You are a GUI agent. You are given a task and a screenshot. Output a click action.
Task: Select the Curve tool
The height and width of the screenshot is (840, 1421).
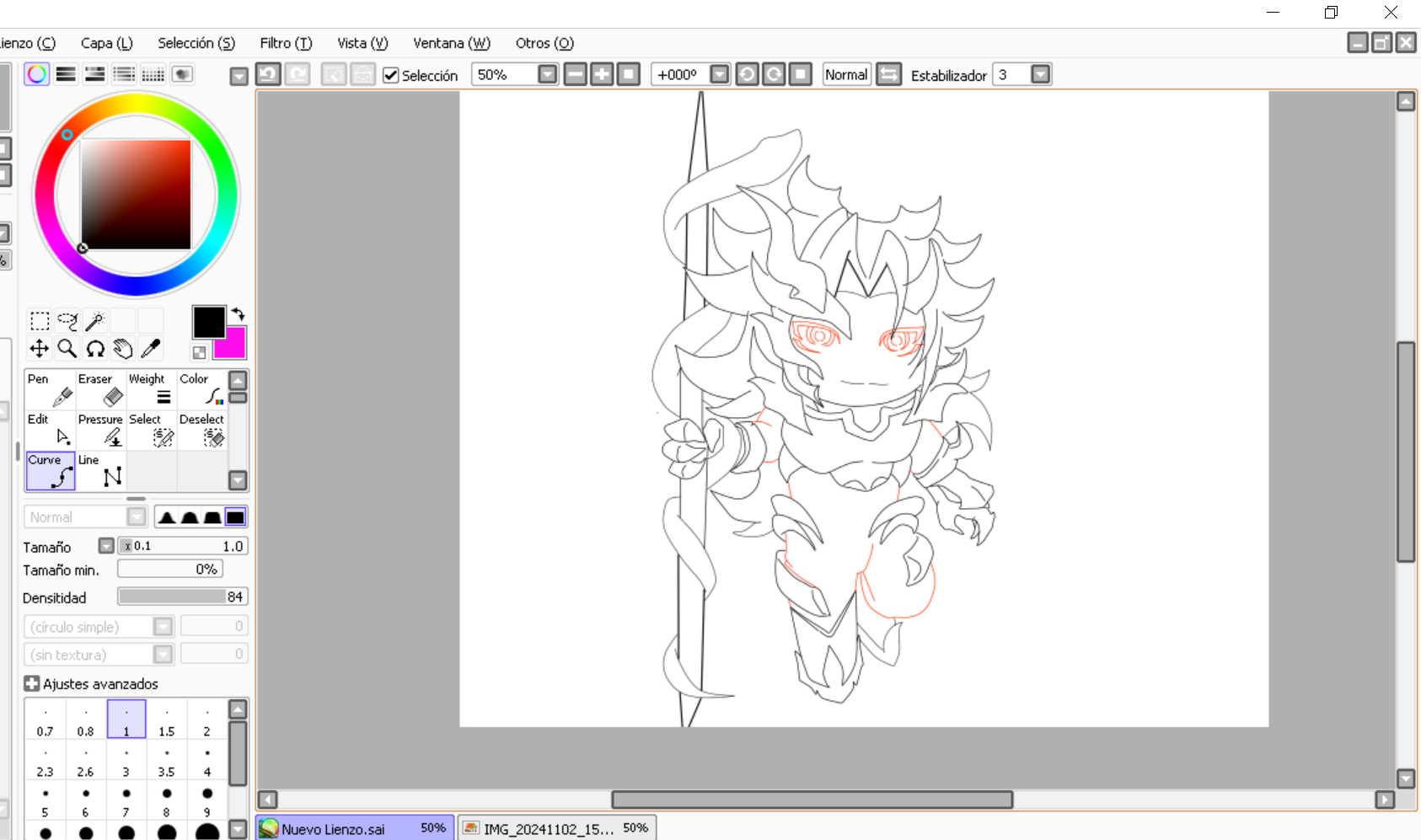click(51, 471)
